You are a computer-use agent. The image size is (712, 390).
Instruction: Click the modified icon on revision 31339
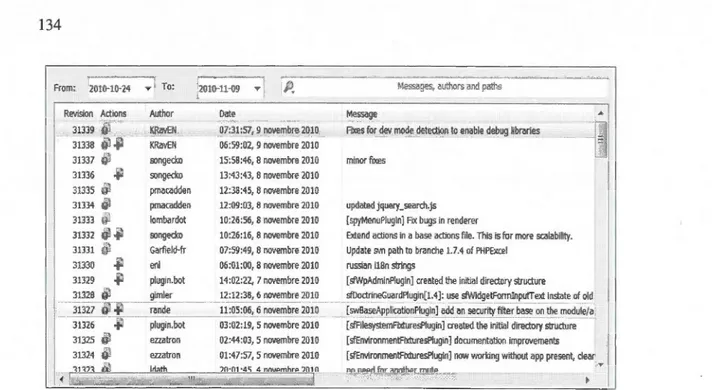106,129
